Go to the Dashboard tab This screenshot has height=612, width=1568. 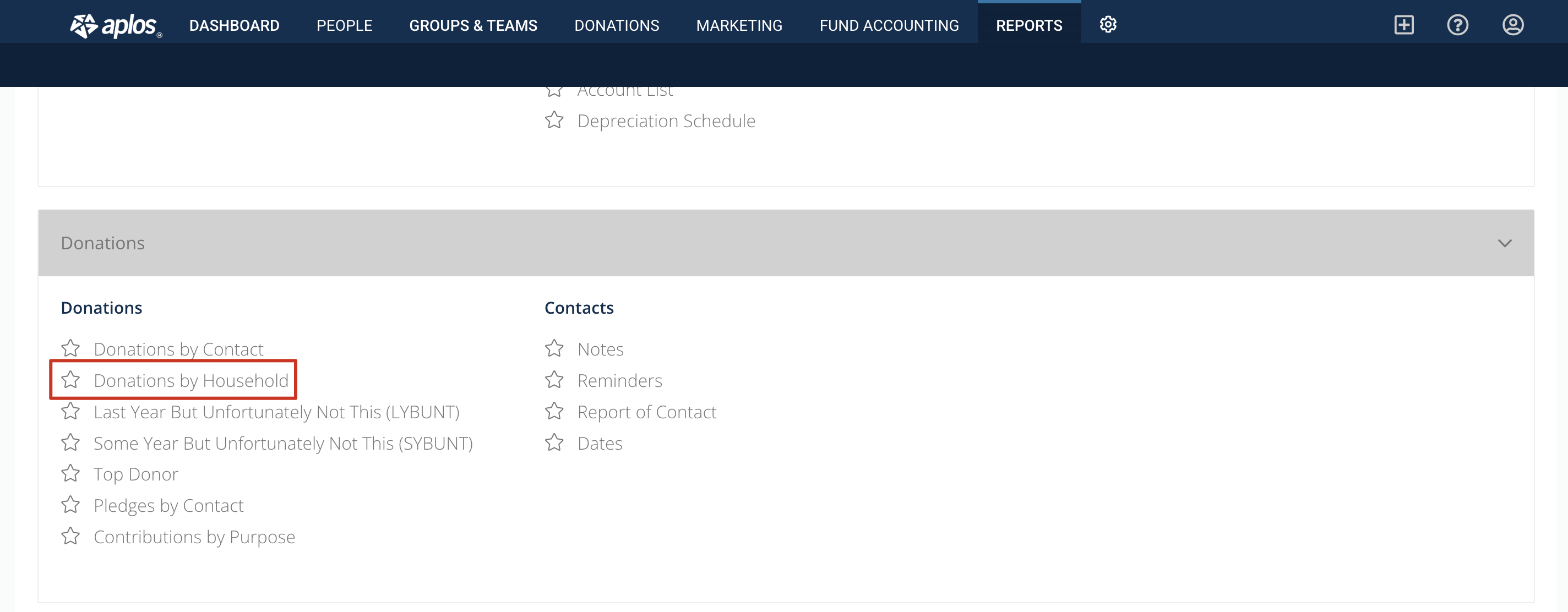click(235, 25)
